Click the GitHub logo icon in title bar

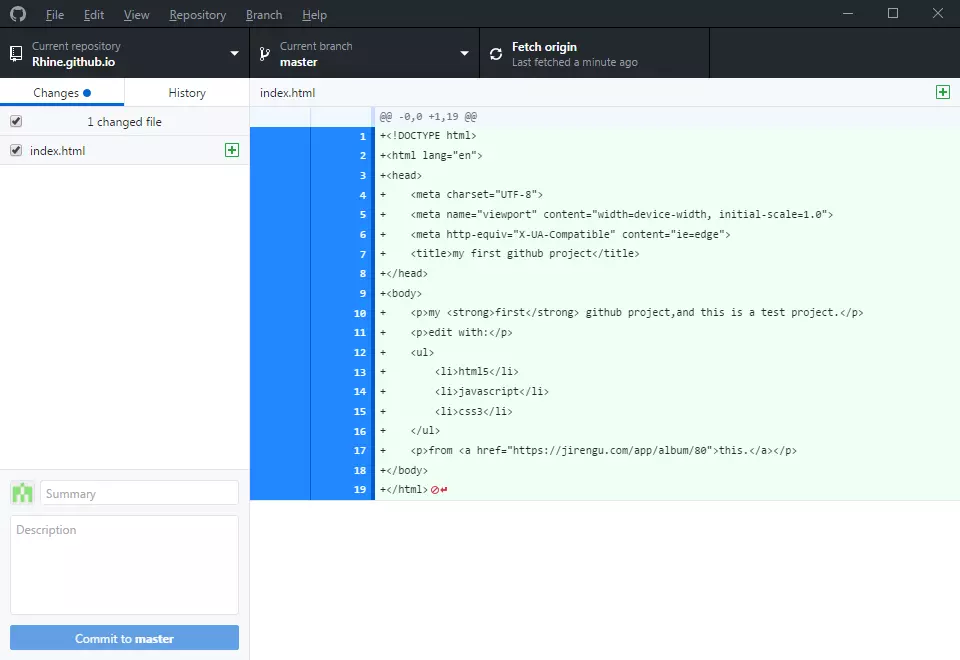pyautogui.click(x=18, y=14)
